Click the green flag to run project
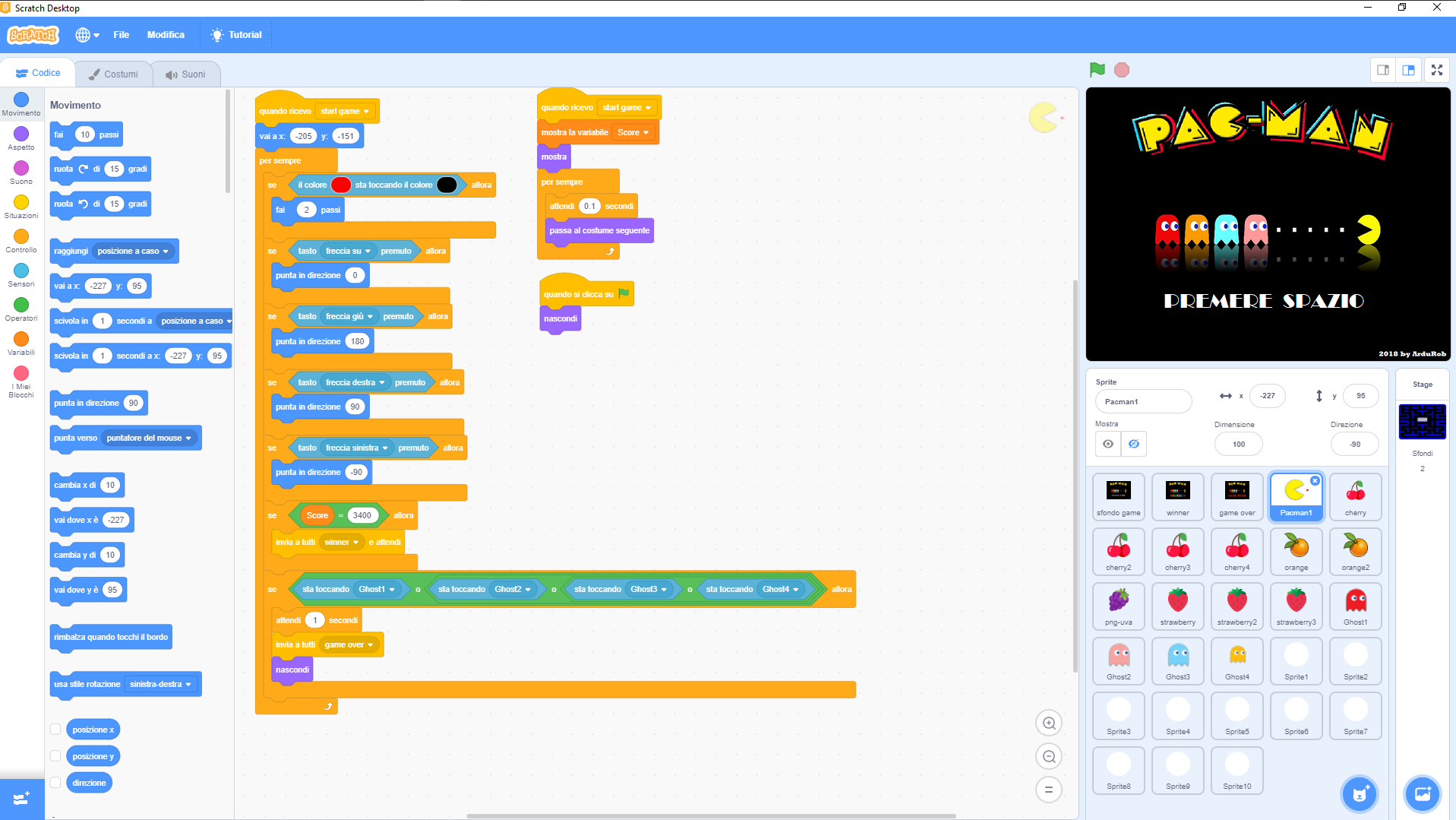Image resolution: width=1456 pixels, height=820 pixels. pyautogui.click(x=1096, y=69)
